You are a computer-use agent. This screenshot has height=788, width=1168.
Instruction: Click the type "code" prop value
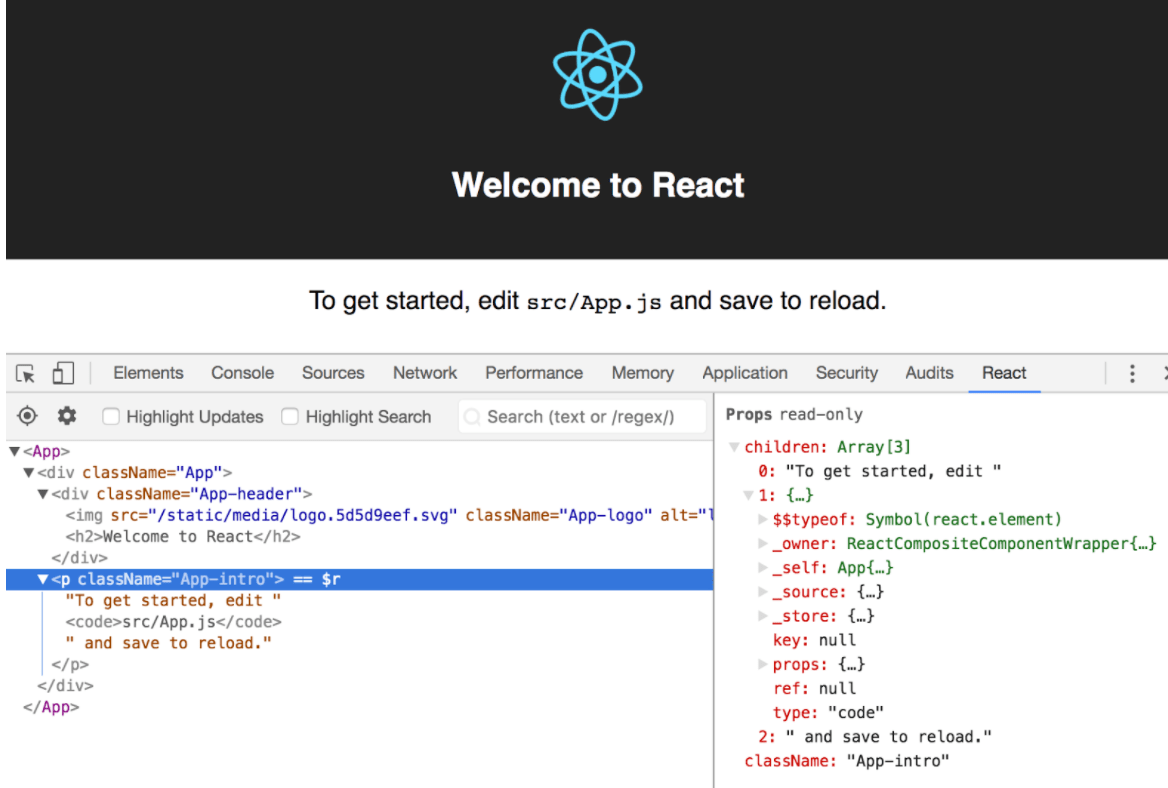point(855,713)
